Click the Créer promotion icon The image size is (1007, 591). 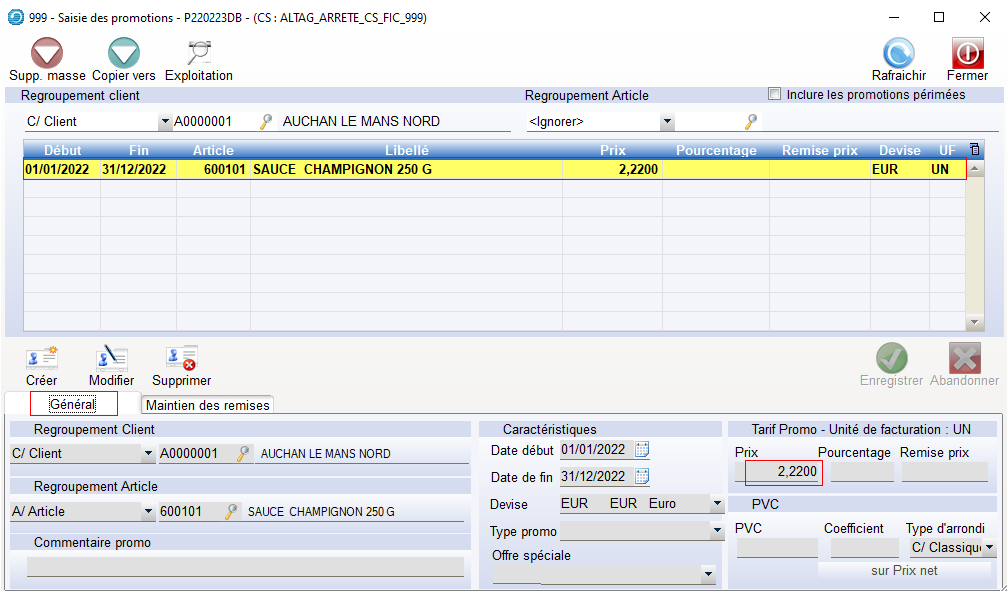click(x=42, y=359)
